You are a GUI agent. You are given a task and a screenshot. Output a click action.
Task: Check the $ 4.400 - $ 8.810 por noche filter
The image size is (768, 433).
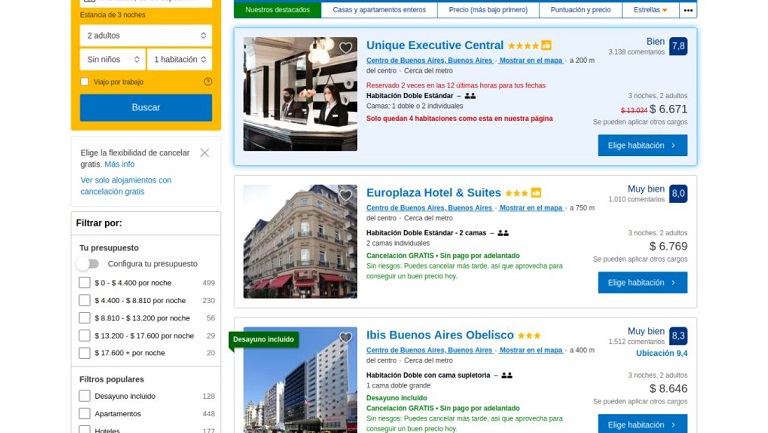tap(85, 300)
